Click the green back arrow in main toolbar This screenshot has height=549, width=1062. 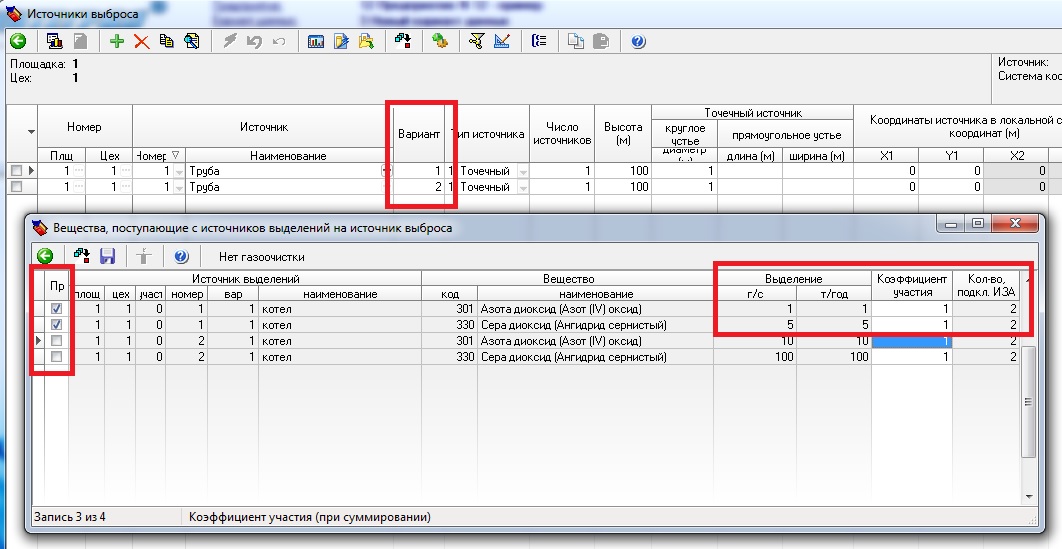pos(18,41)
